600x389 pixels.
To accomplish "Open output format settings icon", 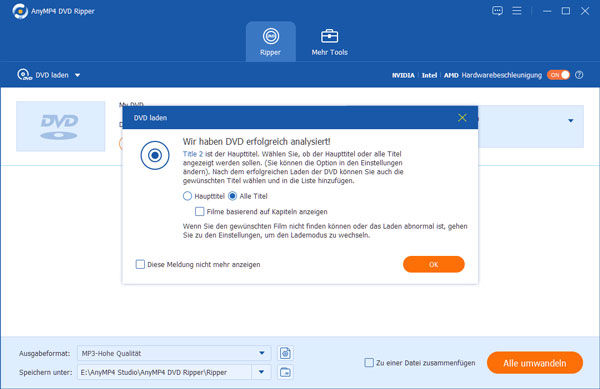I will point(285,353).
